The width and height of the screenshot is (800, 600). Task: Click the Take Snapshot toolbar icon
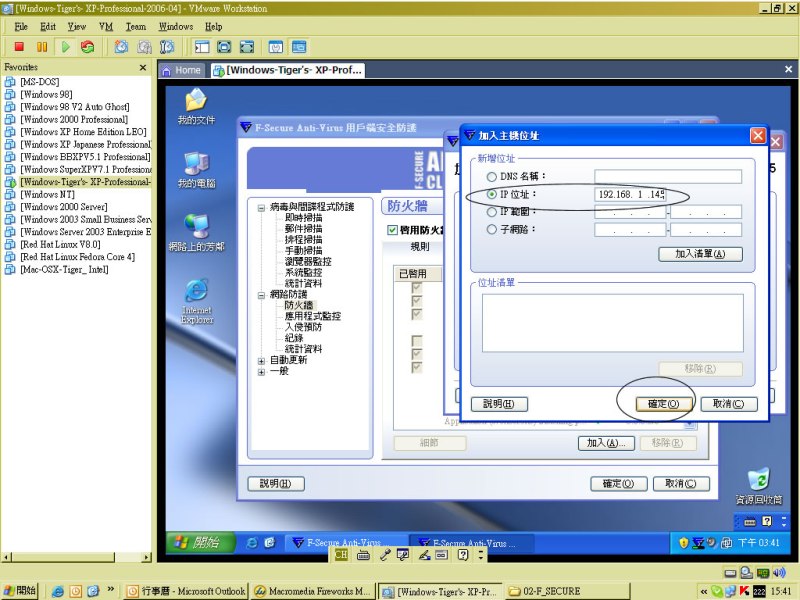pyautogui.click(x=121, y=46)
